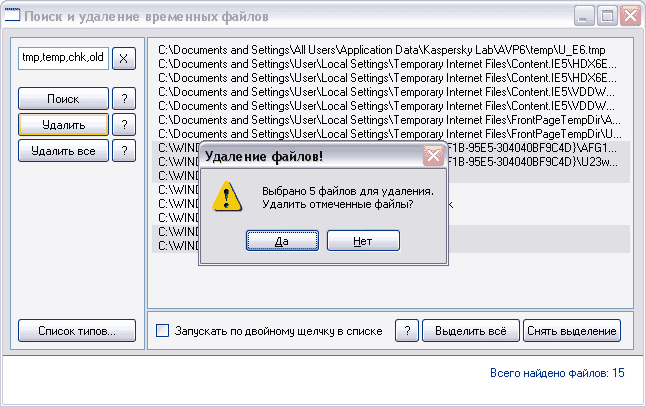Close the Удаление файлов dialog

(x=433, y=156)
